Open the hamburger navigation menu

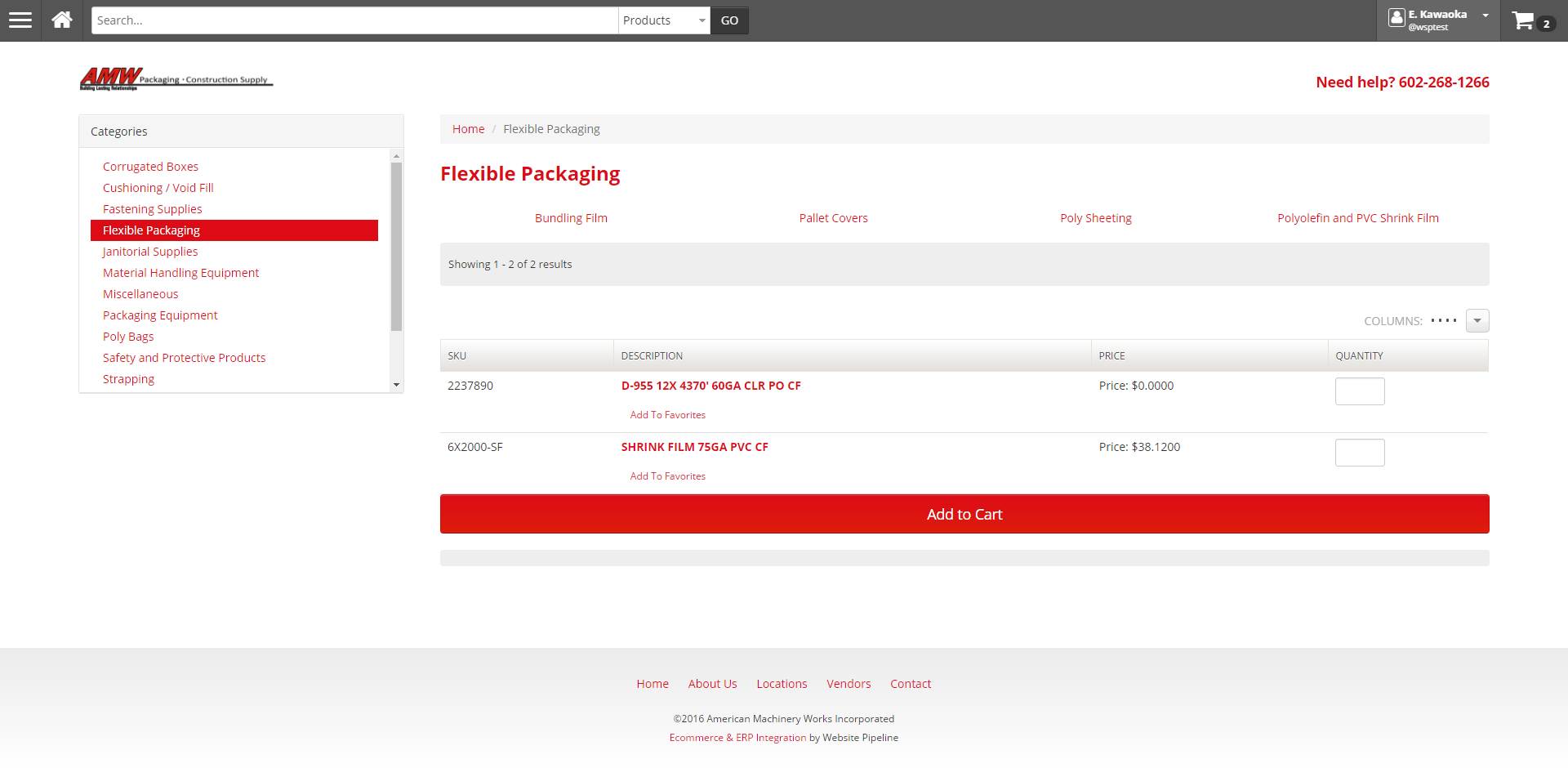tap(20, 20)
